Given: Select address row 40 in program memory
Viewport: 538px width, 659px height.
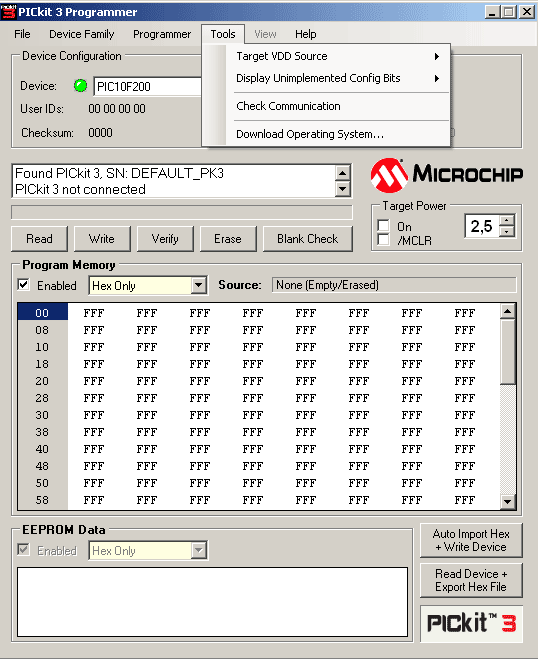Looking at the screenshot, I should pos(42,449).
